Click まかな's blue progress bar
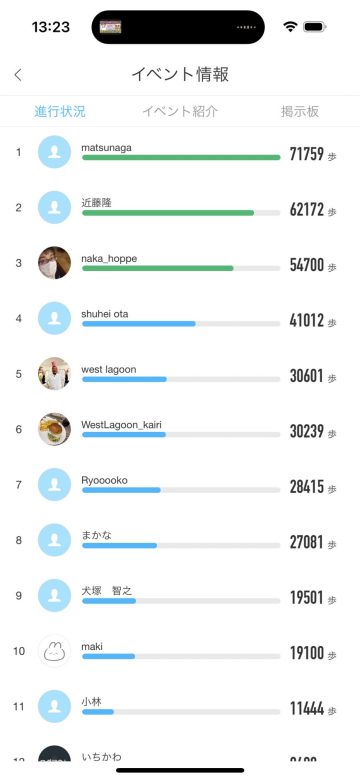This screenshot has width=360, height=780. [x=181, y=545]
